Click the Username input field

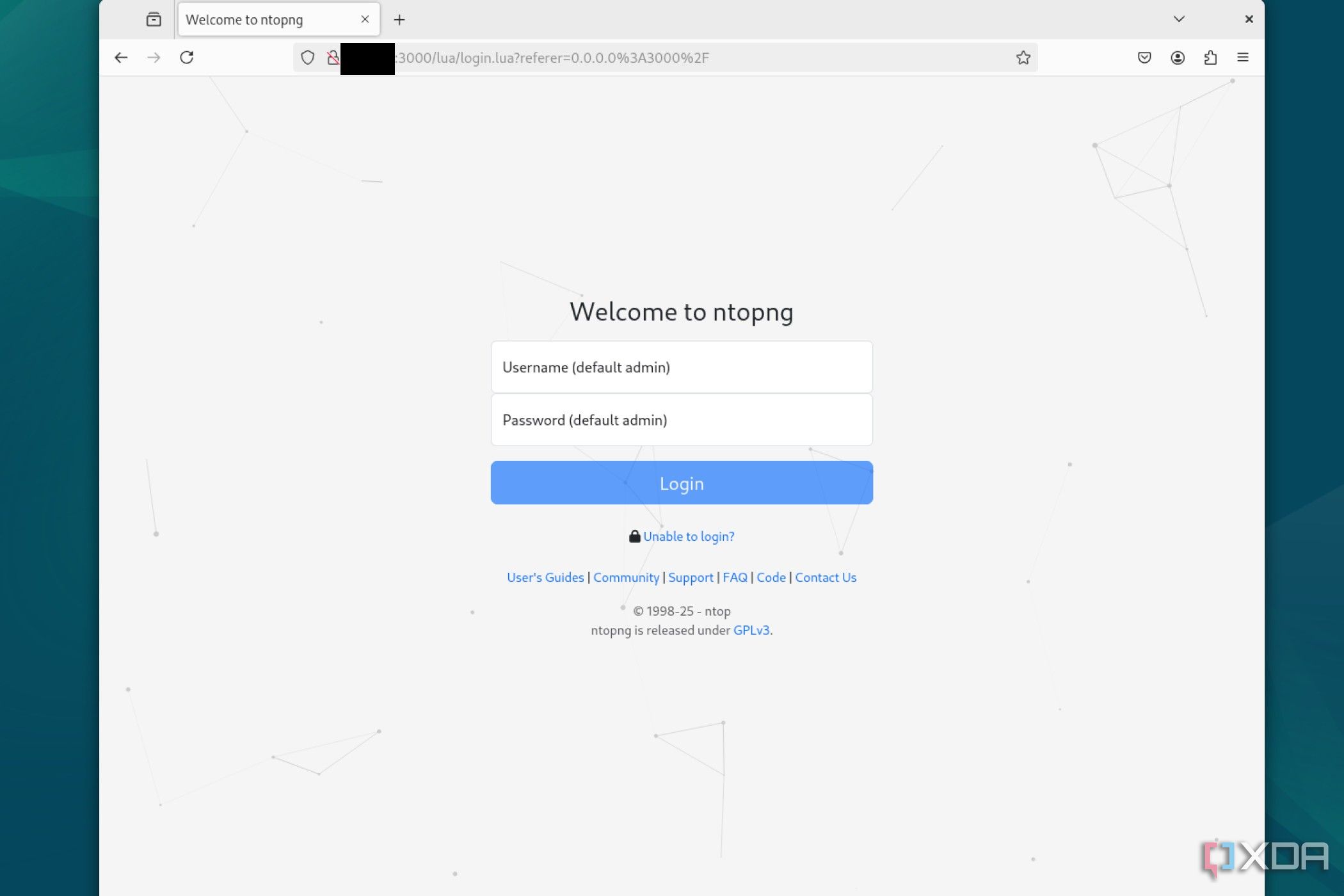pyautogui.click(x=681, y=366)
